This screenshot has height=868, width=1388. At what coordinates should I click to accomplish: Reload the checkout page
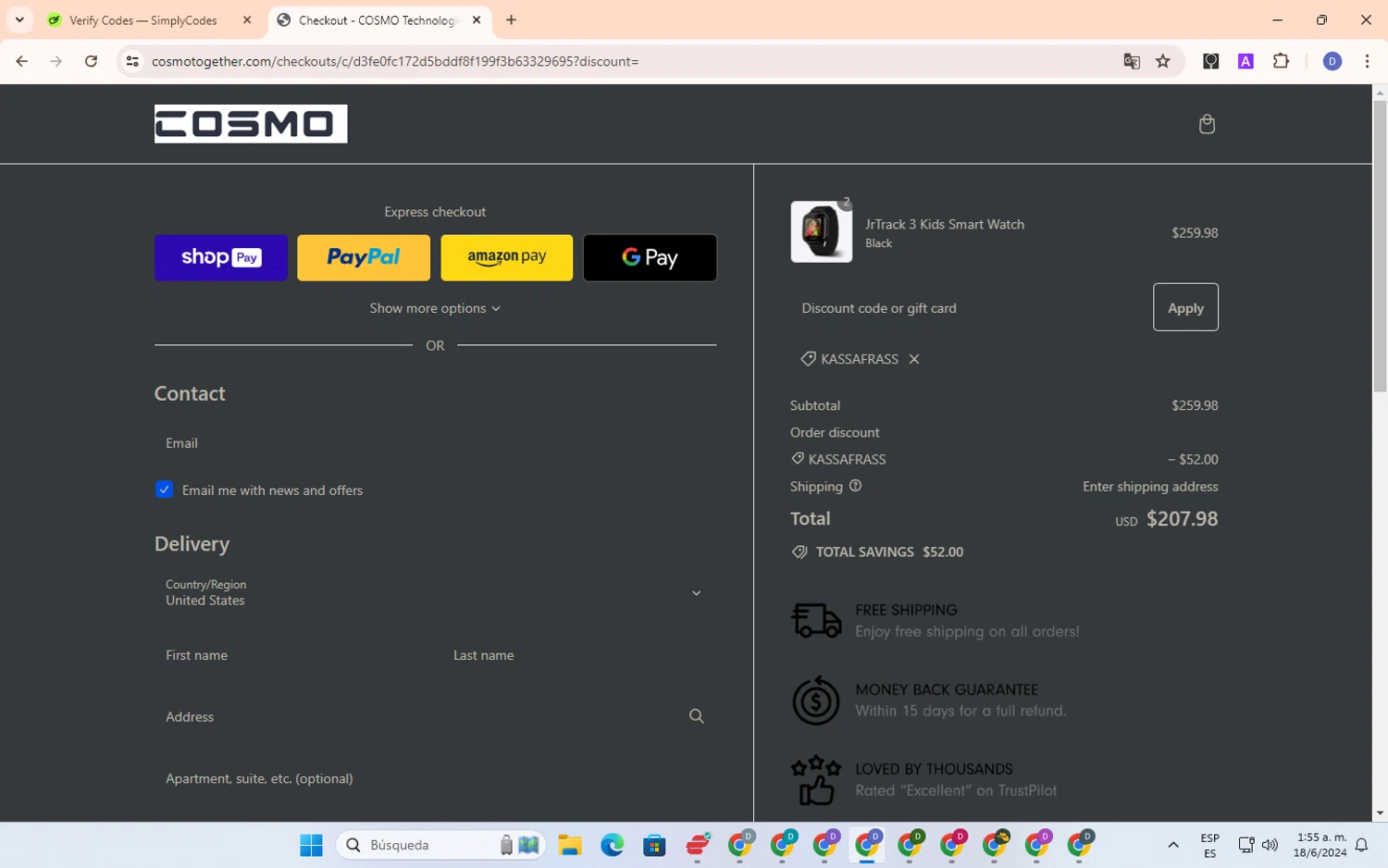pos(91,61)
